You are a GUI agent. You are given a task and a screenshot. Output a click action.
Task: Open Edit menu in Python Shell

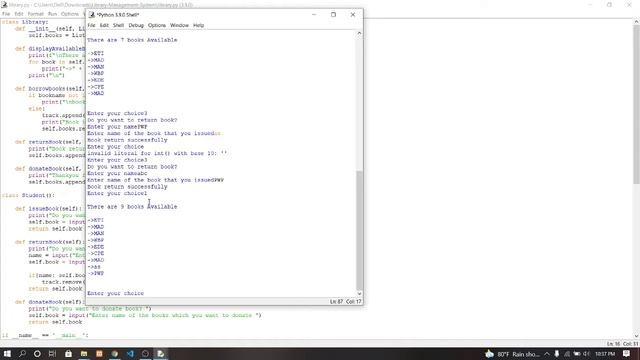[x=104, y=25]
